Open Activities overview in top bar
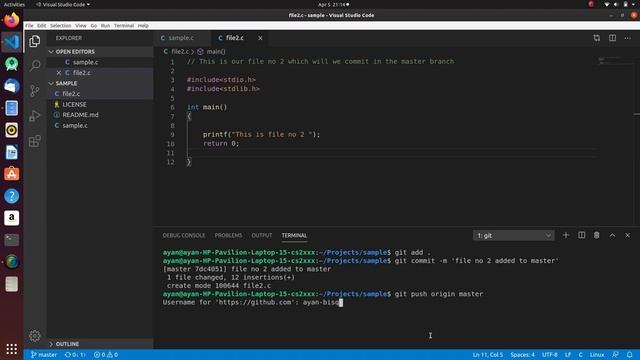This screenshot has height=360, width=640. 14,4
